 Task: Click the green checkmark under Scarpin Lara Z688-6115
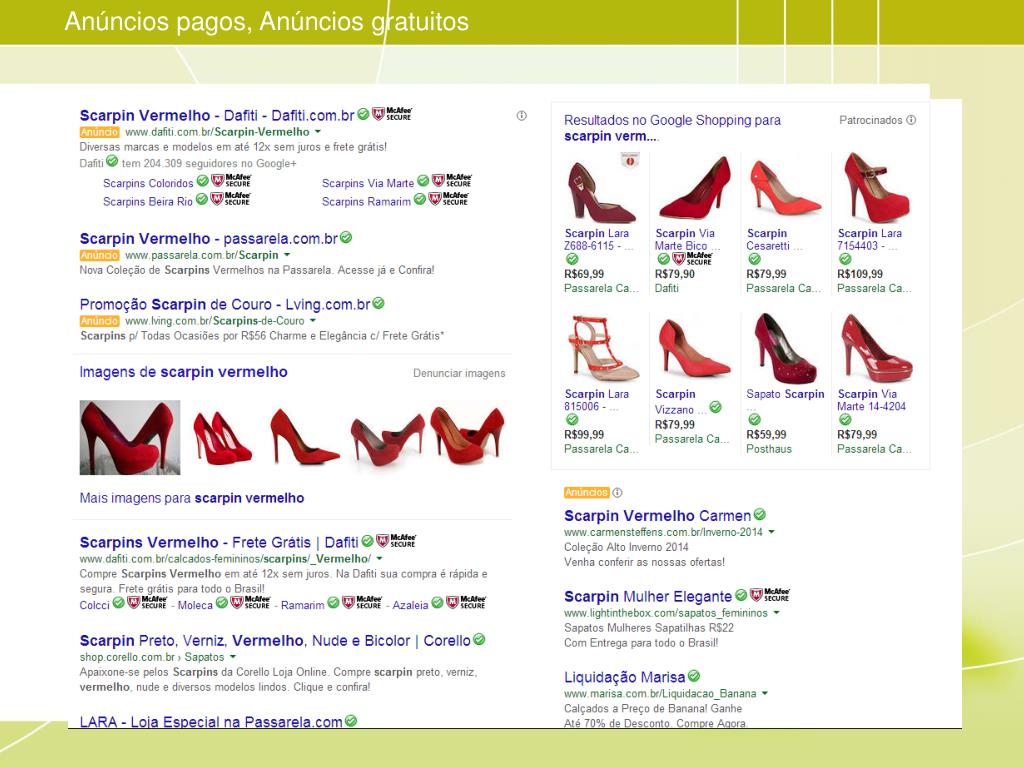tap(571, 259)
